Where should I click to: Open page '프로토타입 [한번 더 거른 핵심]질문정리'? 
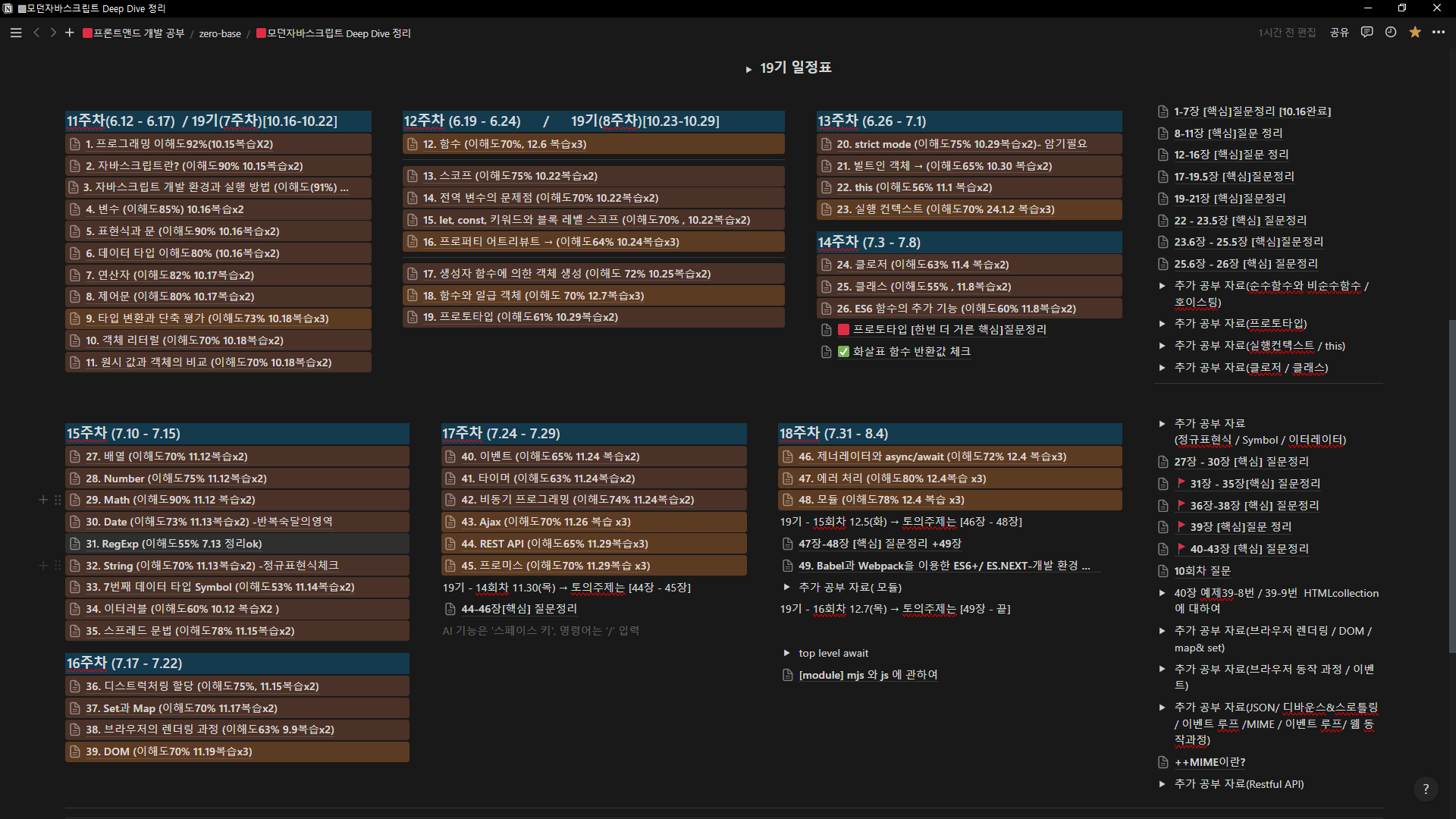942,330
